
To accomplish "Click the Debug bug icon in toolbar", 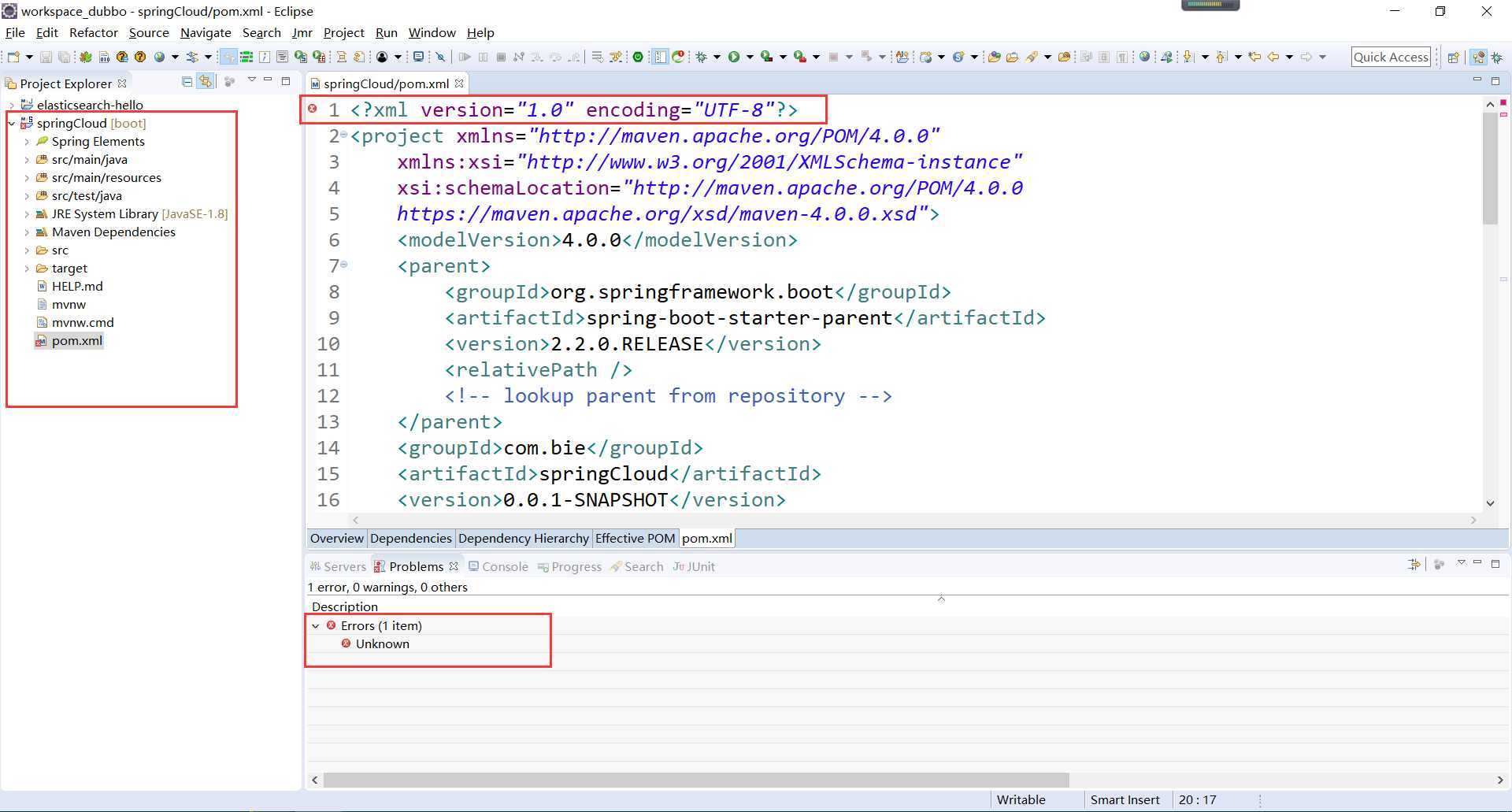I will (x=700, y=57).
